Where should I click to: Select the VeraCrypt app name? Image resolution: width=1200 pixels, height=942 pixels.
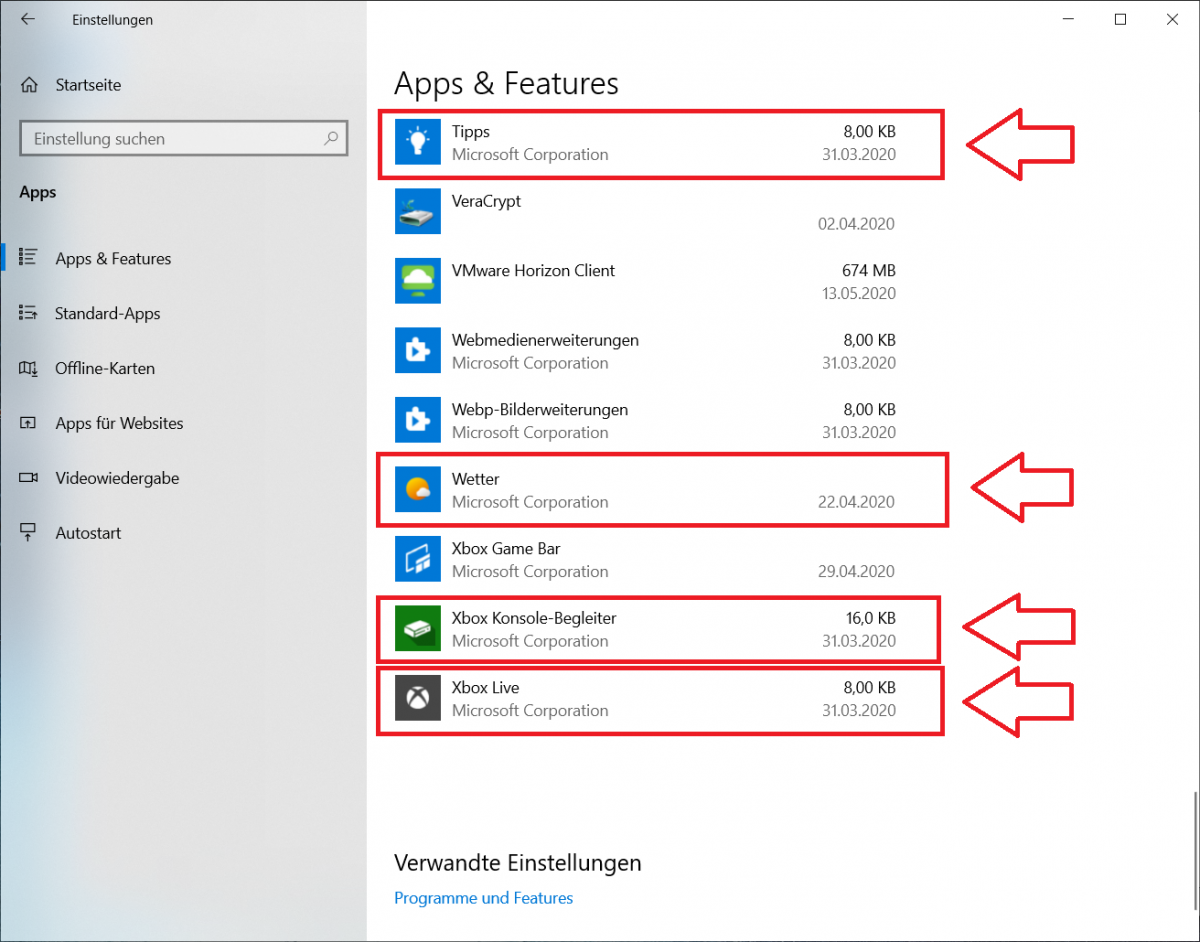pyautogui.click(x=487, y=201)
